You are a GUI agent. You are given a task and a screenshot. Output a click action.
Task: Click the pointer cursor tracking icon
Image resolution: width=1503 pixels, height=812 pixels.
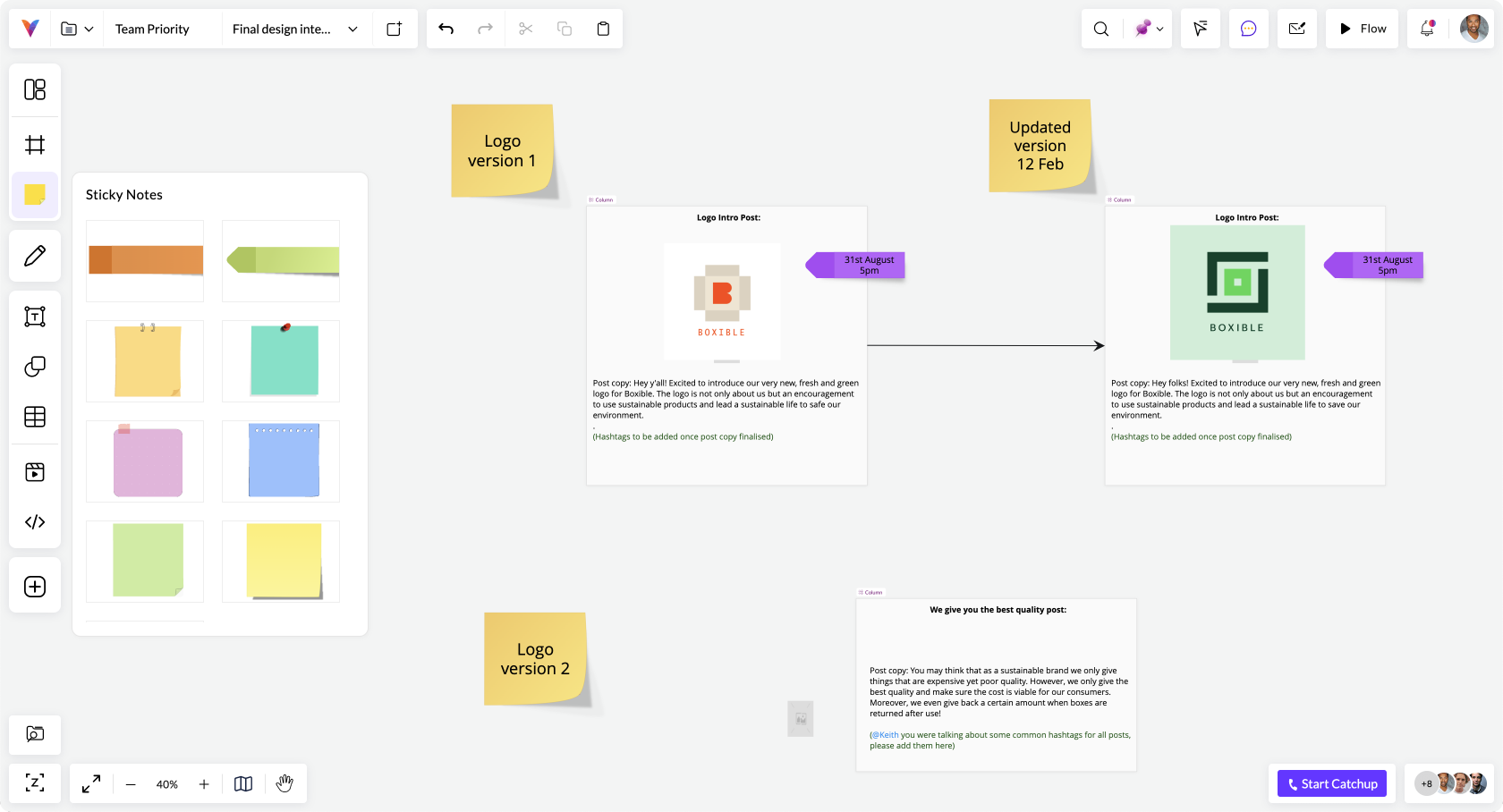(1201, 29)
